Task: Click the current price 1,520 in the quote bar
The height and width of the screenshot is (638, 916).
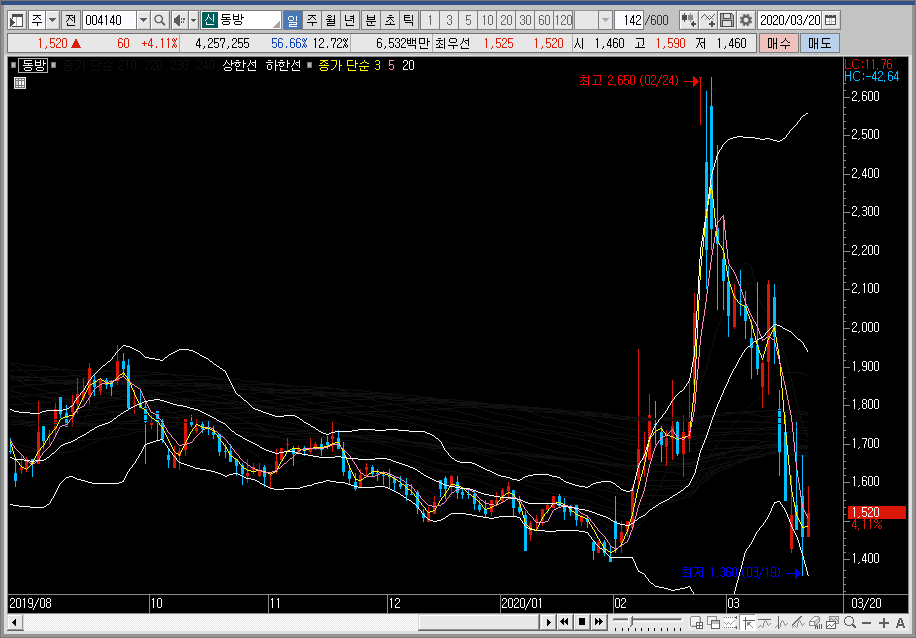Action: 53,43
